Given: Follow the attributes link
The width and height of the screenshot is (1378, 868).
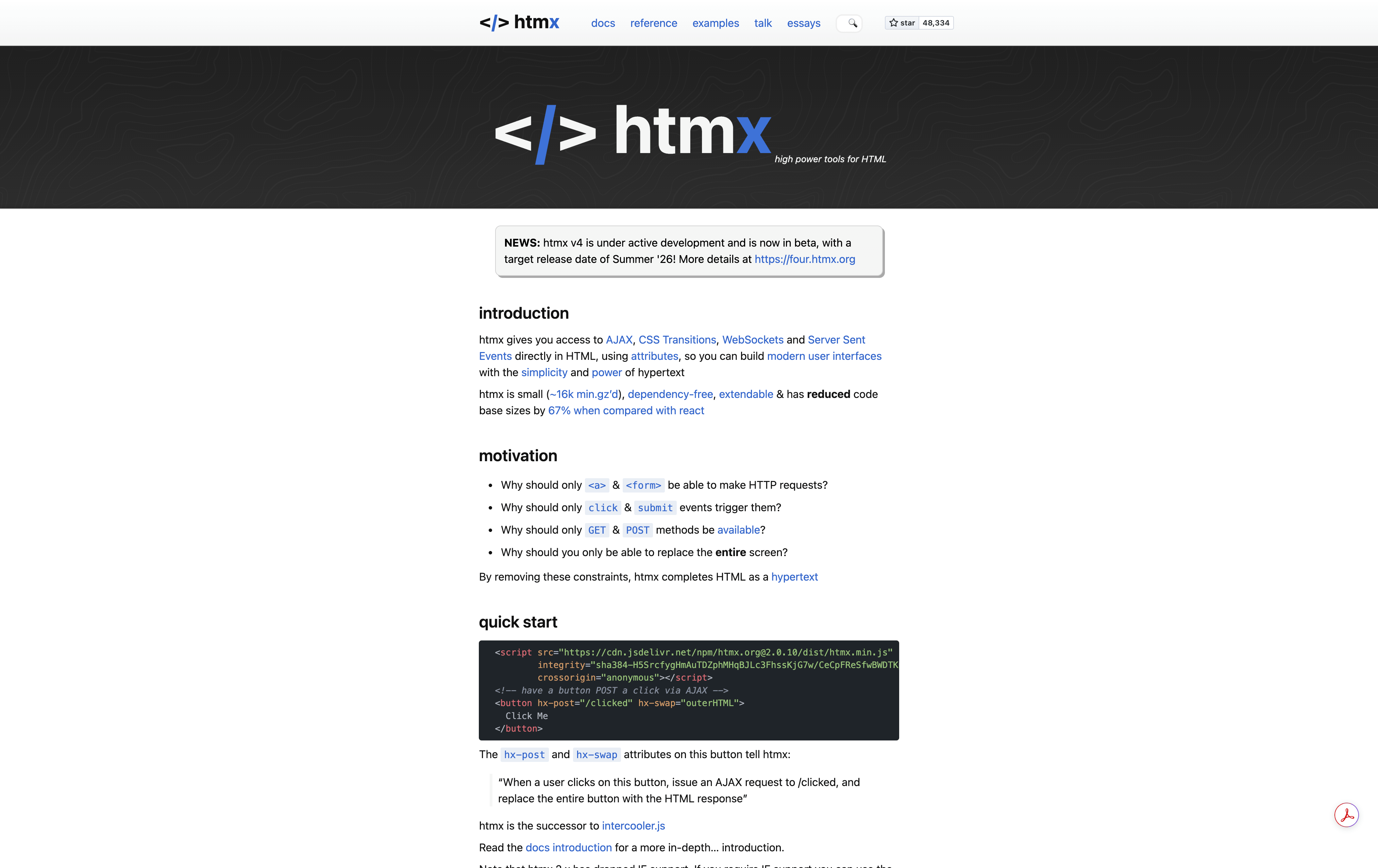Looking at the screenshot, I should [654, 356].
